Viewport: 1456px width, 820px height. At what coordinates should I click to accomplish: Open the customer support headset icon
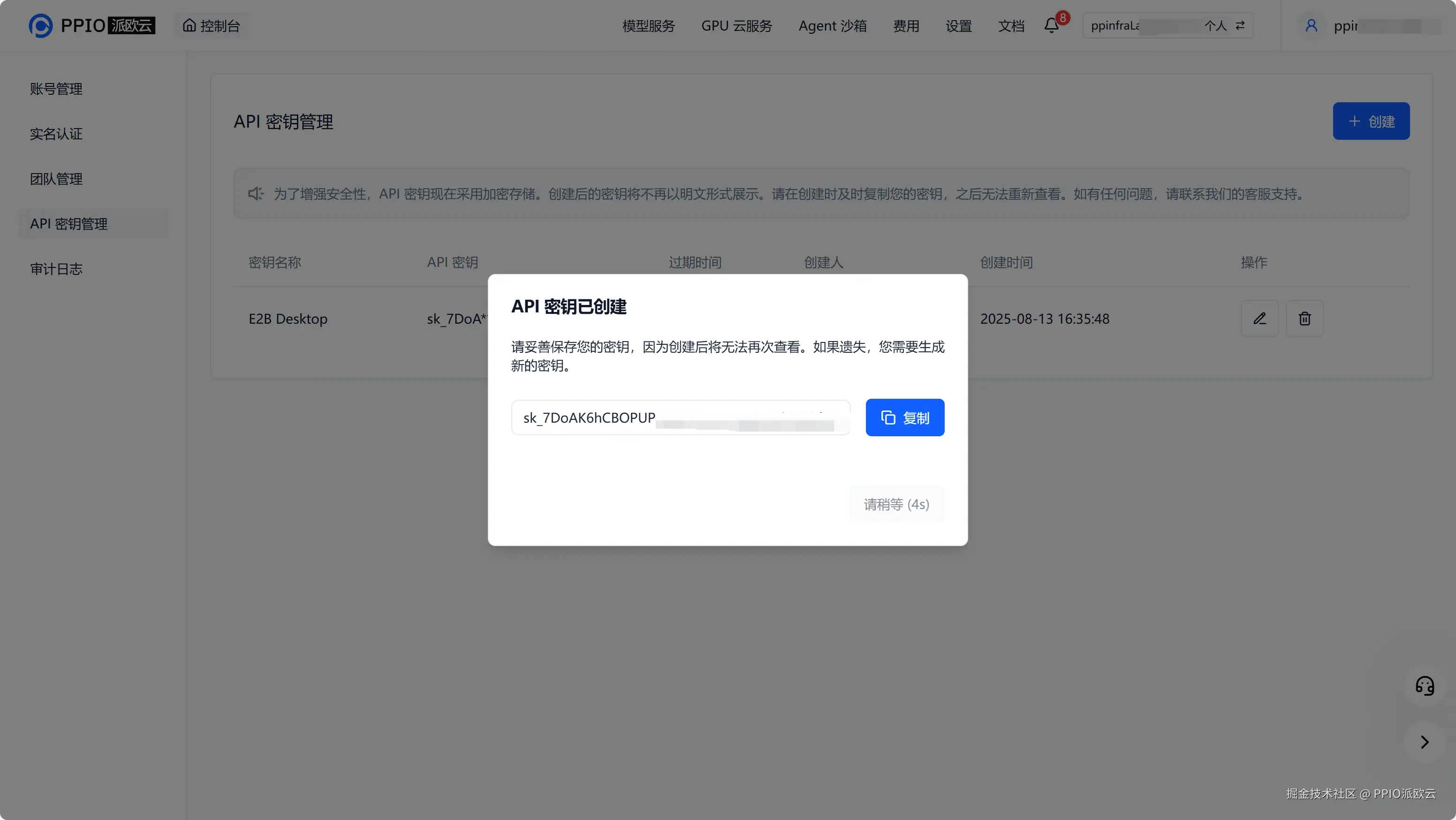1425,686
